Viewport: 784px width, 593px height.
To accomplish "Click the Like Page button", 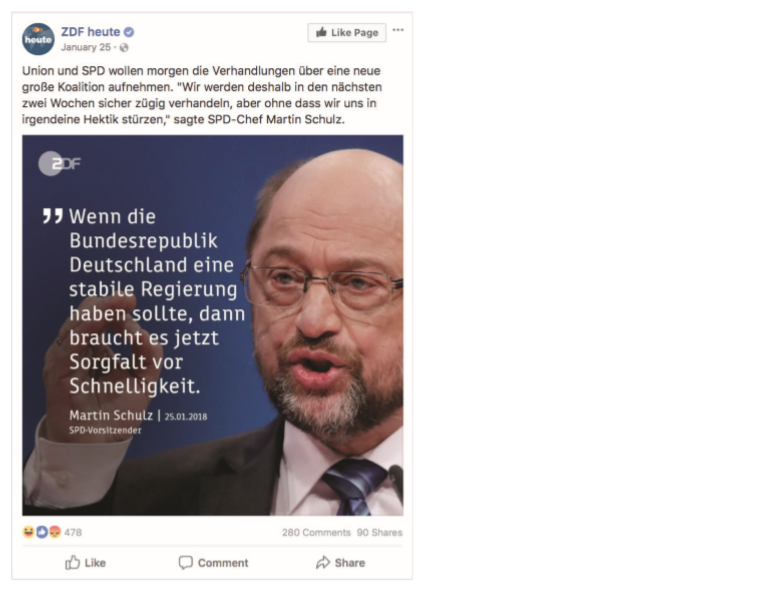I will (346, 32).
